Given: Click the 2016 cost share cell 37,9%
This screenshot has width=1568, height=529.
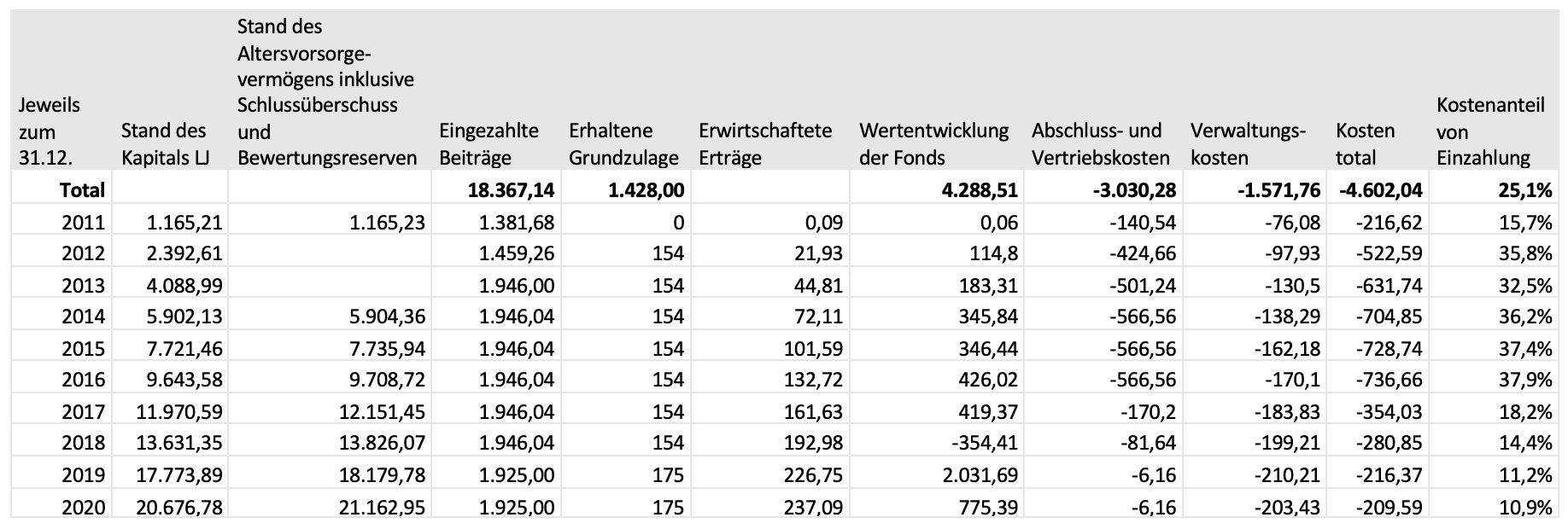Looking at the screenshot, I should tap(1528, 380).
